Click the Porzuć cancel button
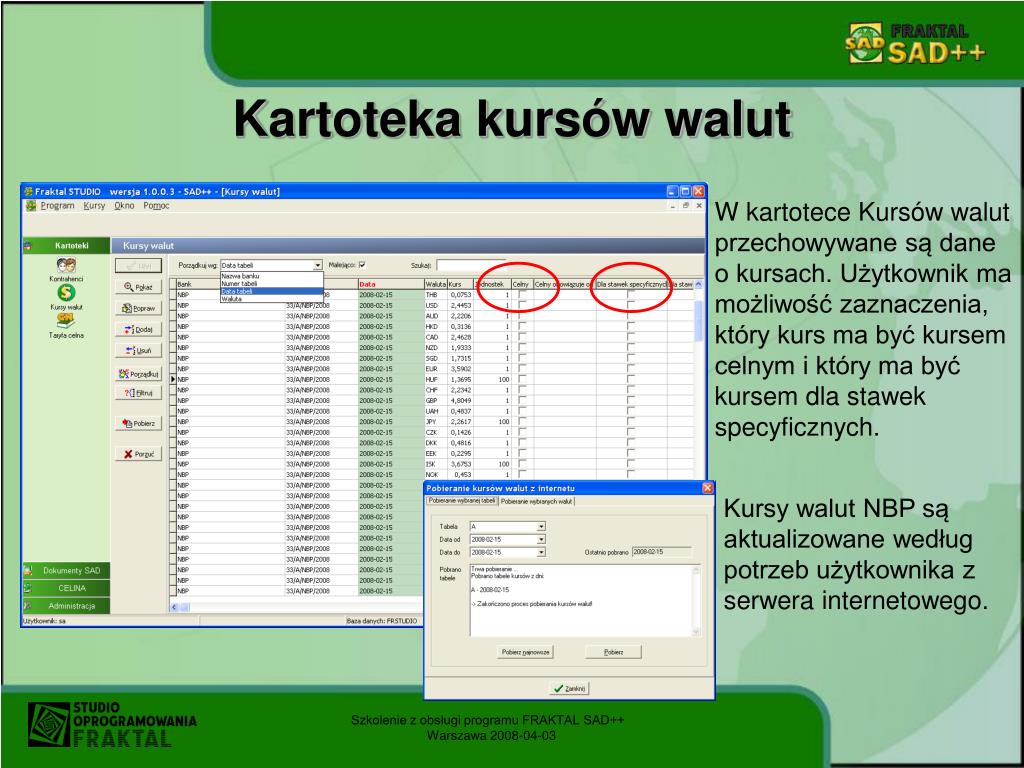The height and width of the screenshot is (768, 1024). pos(138,454)
